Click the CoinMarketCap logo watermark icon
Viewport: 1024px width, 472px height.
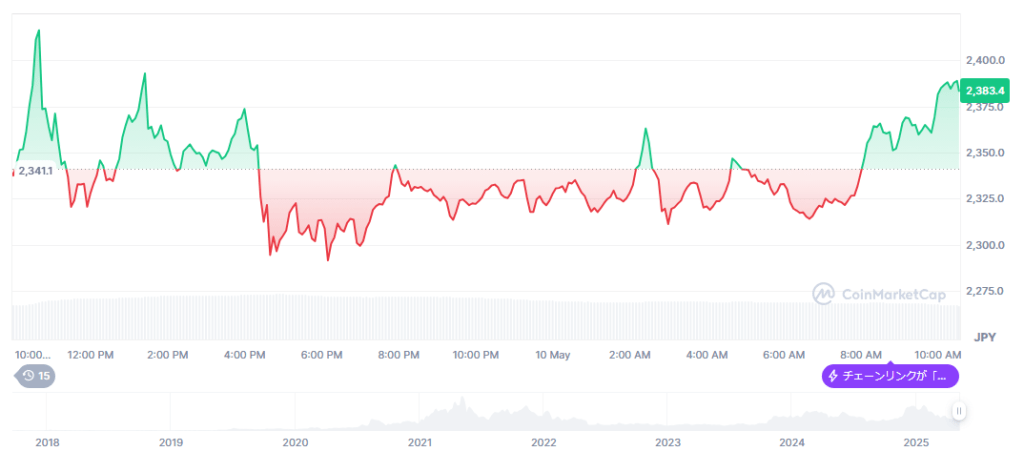(x=823, y=294)
